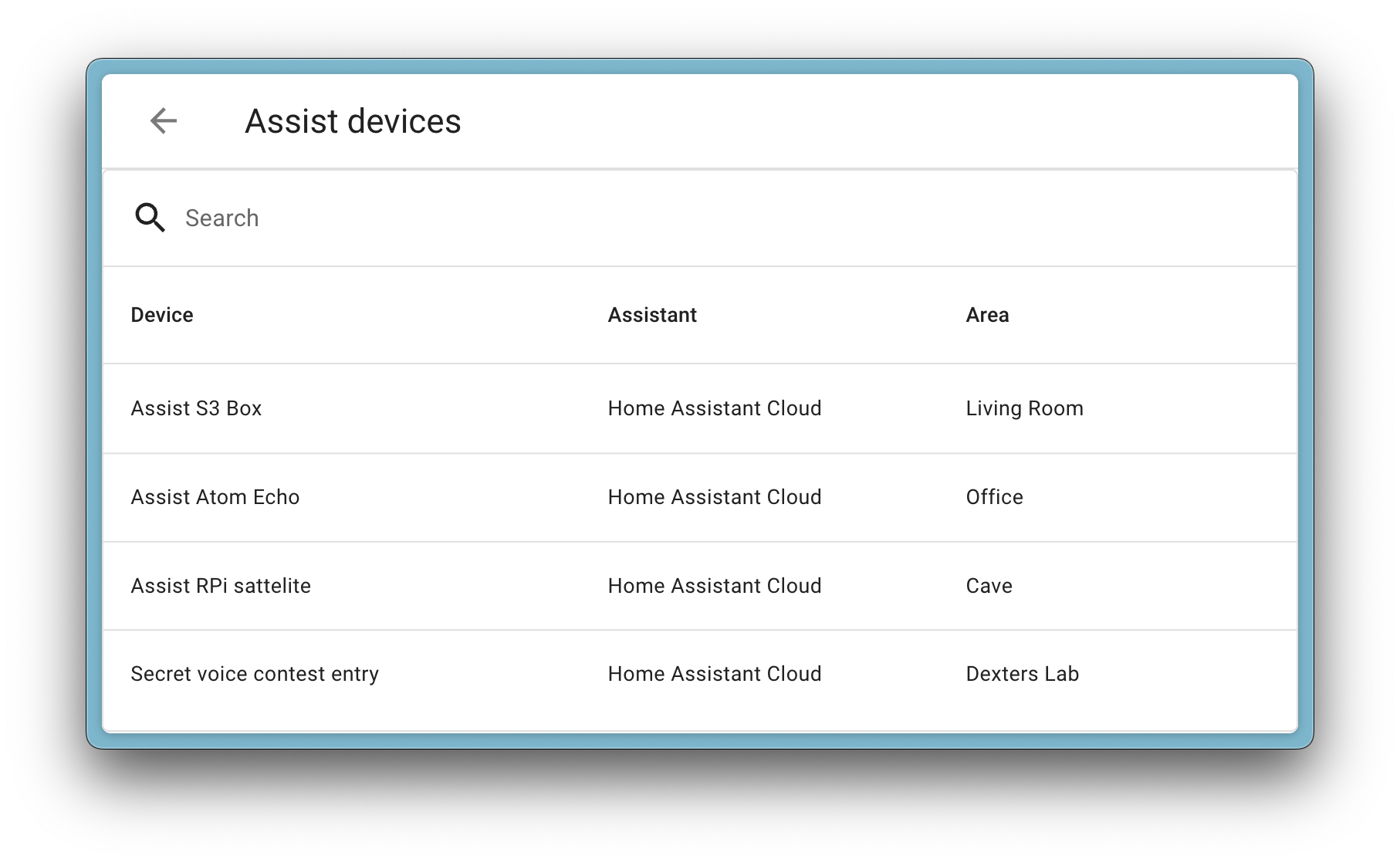Click Home Assistant Cloud for Assist Atom Echo
This screenshot has height=863, width=1400.
point(715,497)
